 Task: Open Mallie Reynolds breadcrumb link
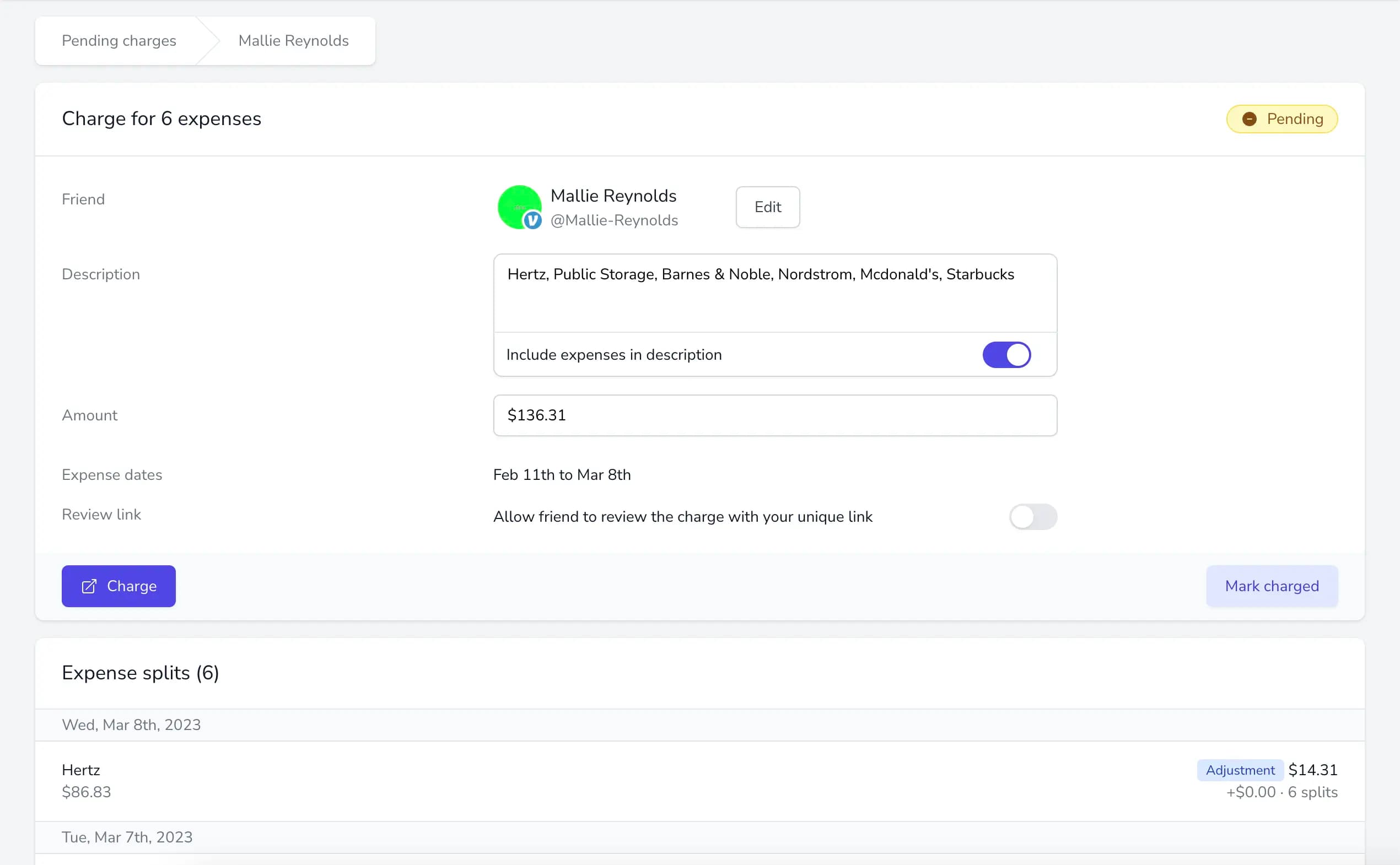(294, 41)
